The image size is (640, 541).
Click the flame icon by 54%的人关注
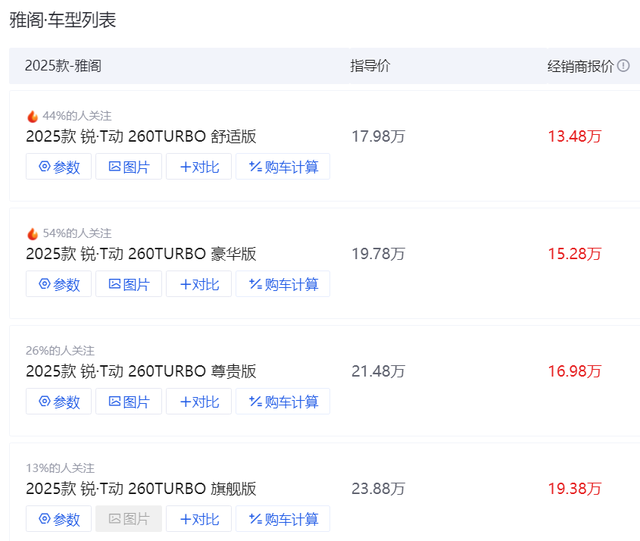(x=33, y=234)
